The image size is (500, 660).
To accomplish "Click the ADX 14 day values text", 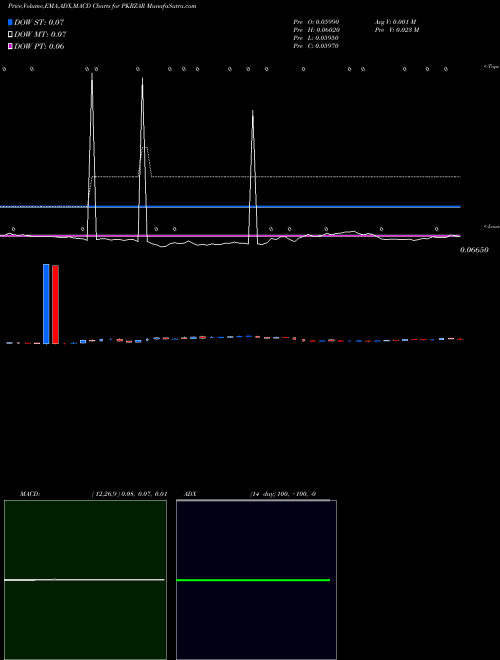I will [x=283, y=494].
